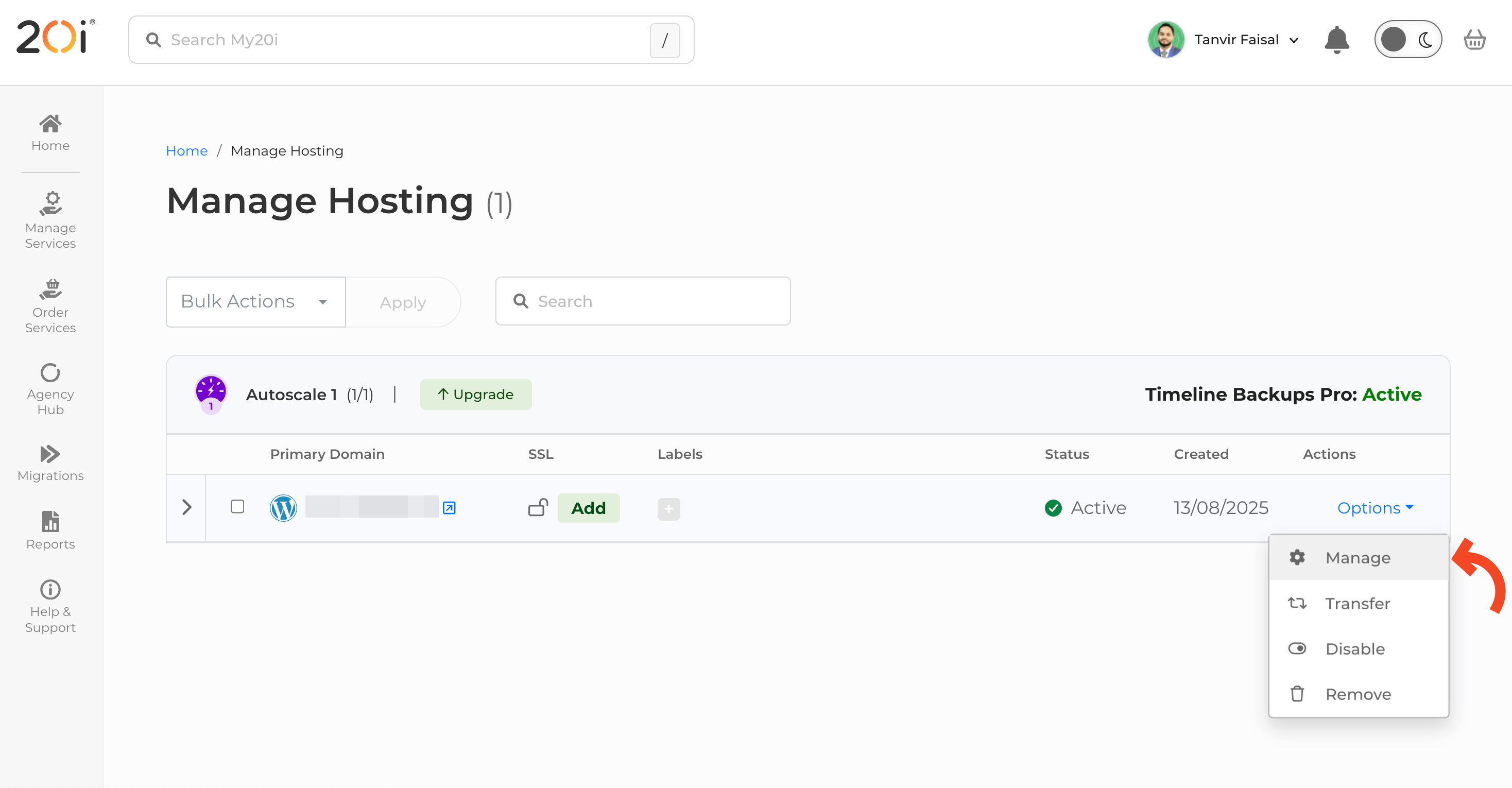Expand the hosting row chevron
This screenshot has width=1512, height=788.
[186, 507]
